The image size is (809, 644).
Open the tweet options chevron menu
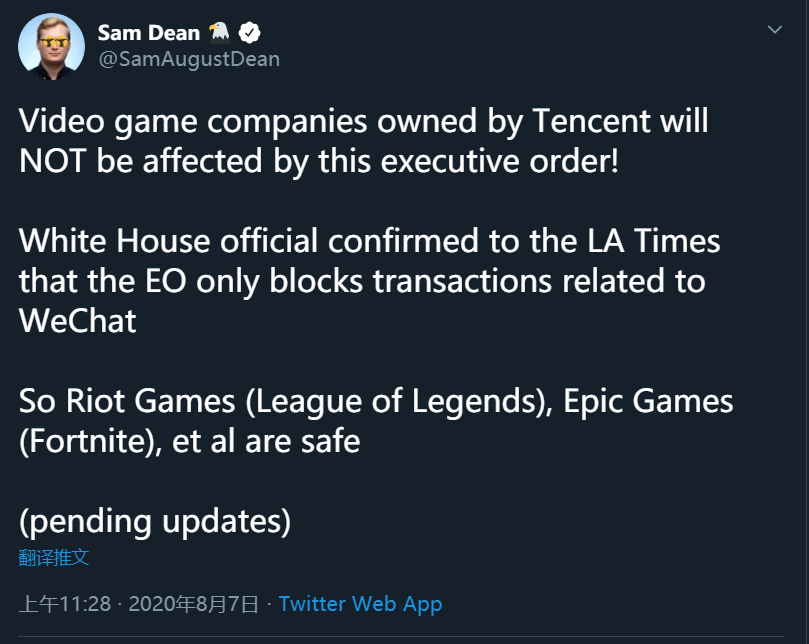point(775,30)
